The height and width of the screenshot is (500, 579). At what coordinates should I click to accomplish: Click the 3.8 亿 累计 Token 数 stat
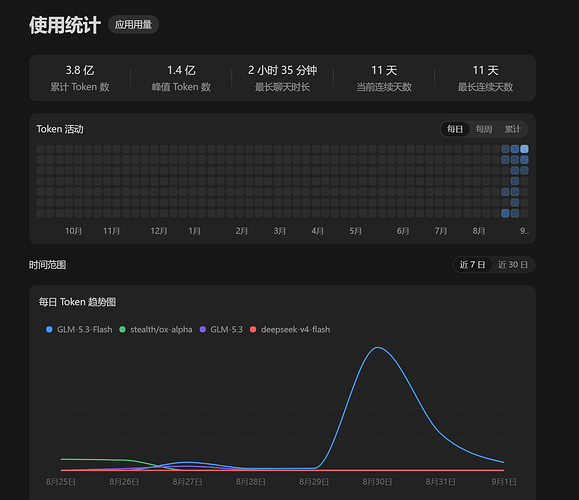pos(80,78)
